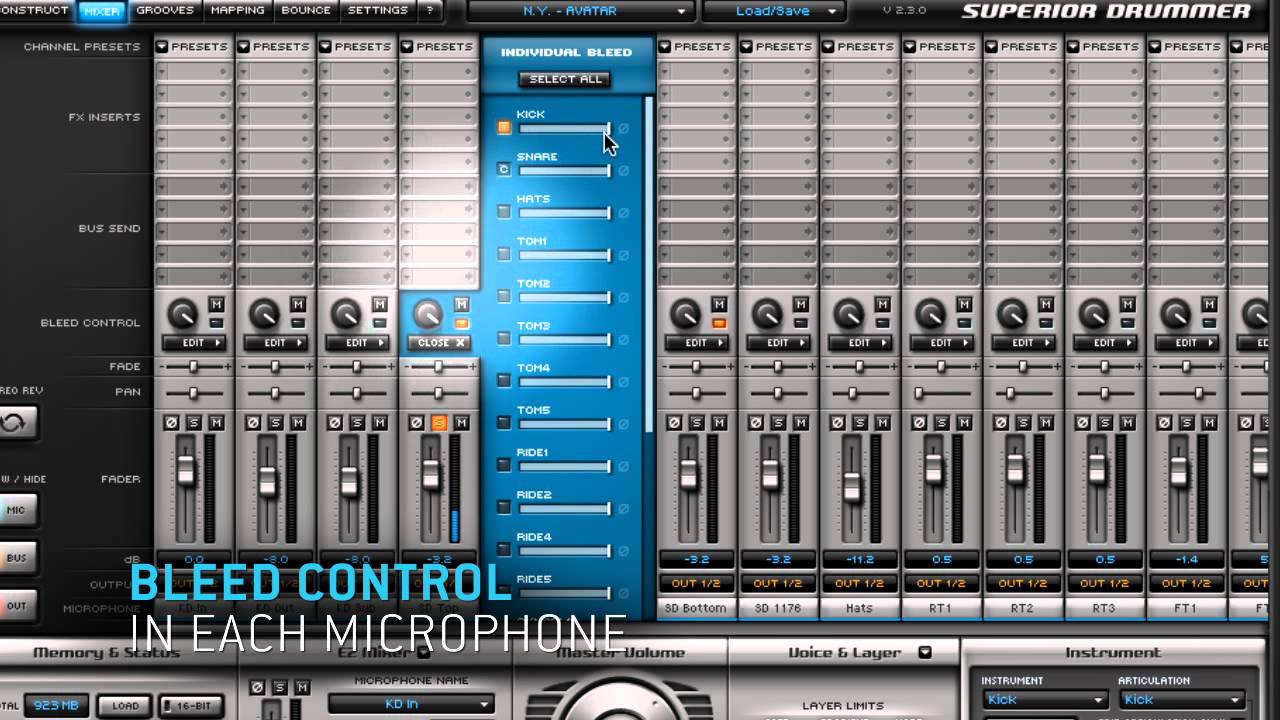1280x720 pixels.
Task: Disable the Kick bleed checkbox
Action: pos(504,128)
